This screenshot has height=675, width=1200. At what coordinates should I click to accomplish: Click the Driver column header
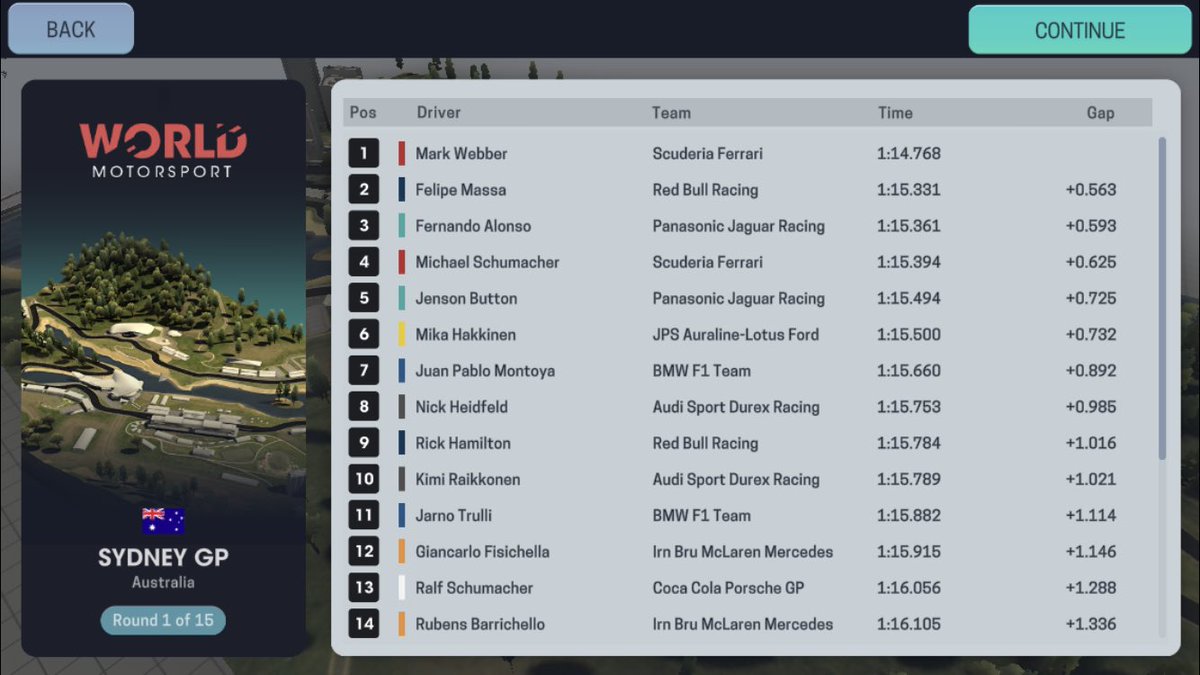[439, 112]
